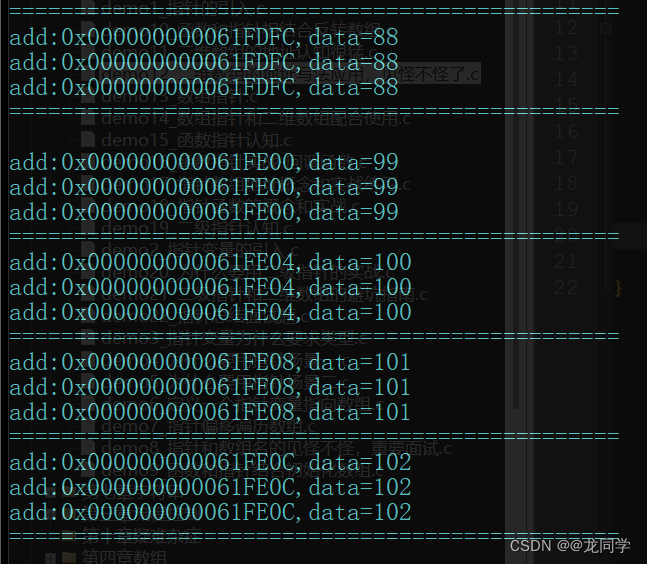
Task: Select demo13_数组指针.c in background file tree
Action: coord(179,97)
